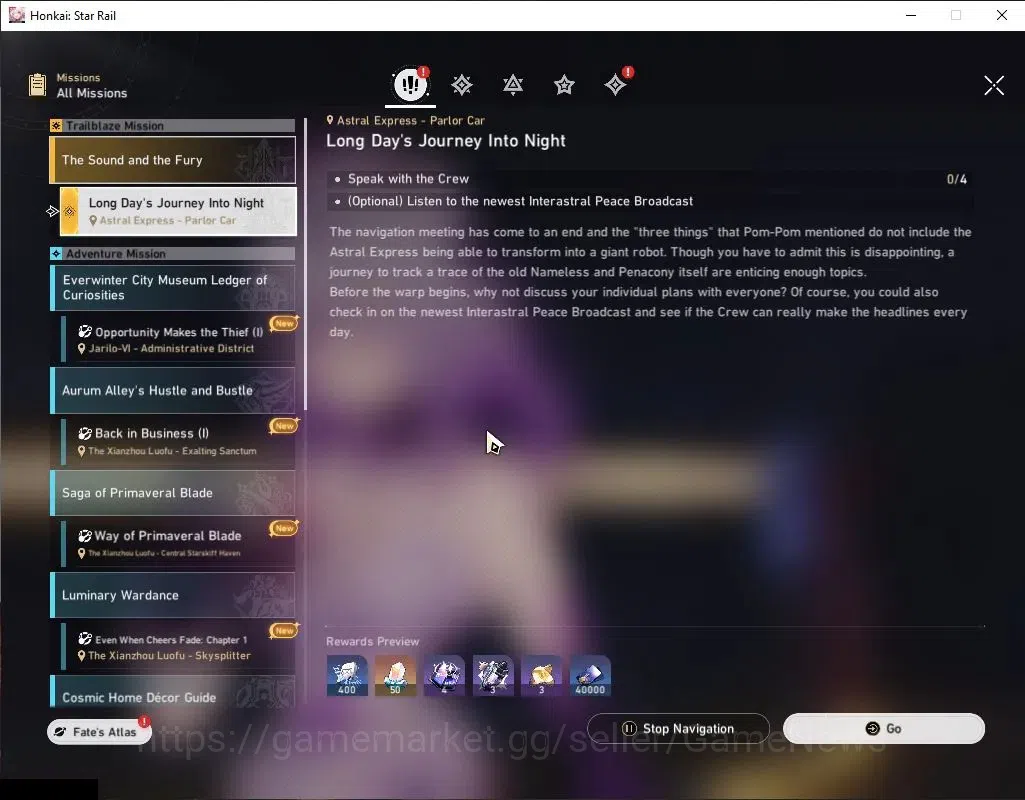Open the four-point star filter with red badge

615,84
